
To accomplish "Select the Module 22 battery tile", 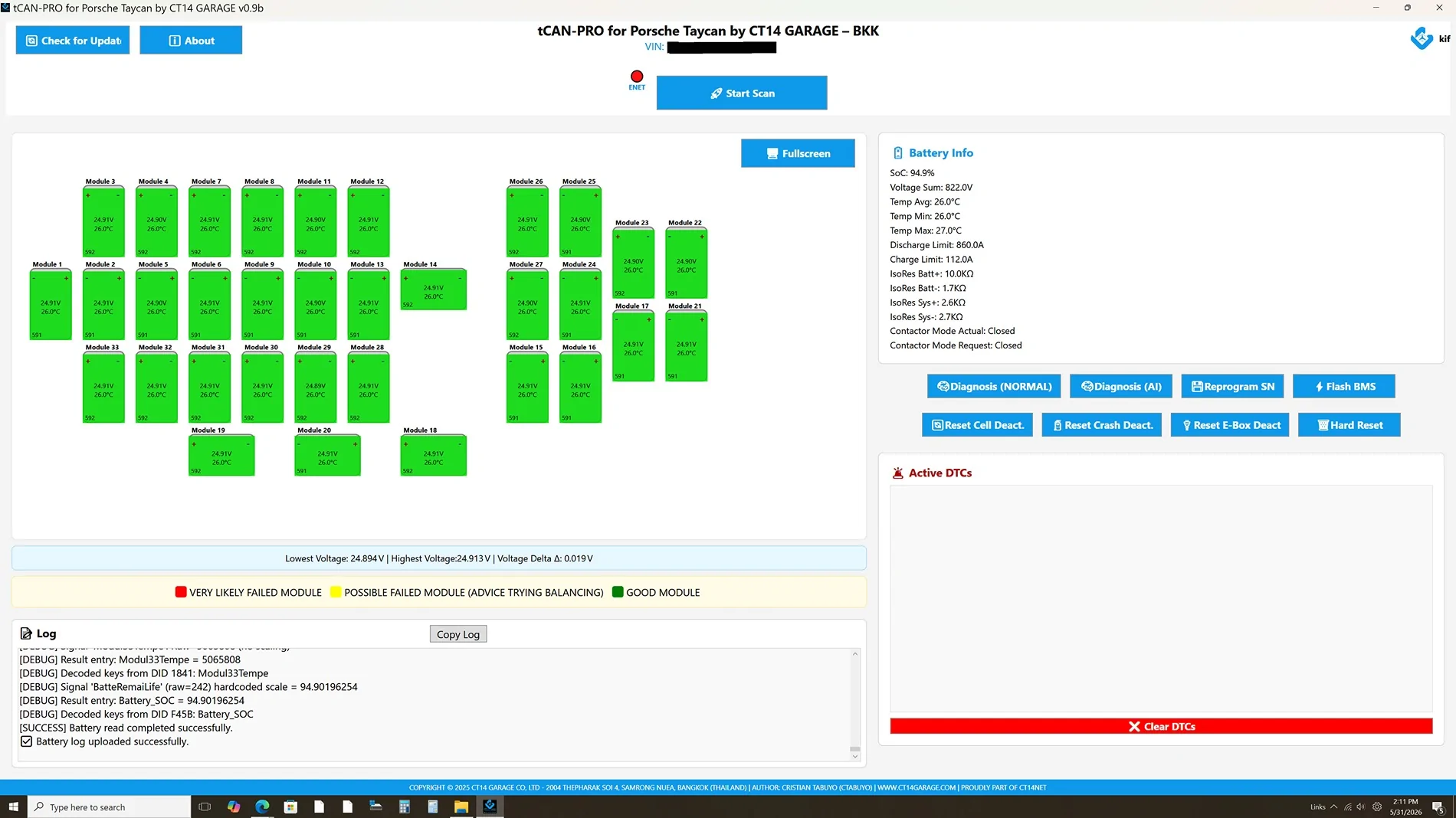I will pos(687,263).
